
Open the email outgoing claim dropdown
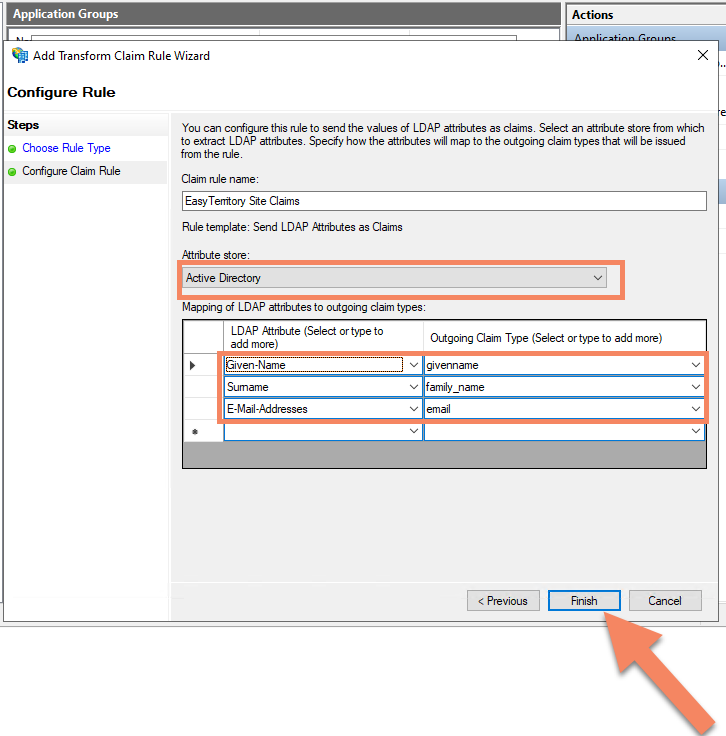pos(695,409)
